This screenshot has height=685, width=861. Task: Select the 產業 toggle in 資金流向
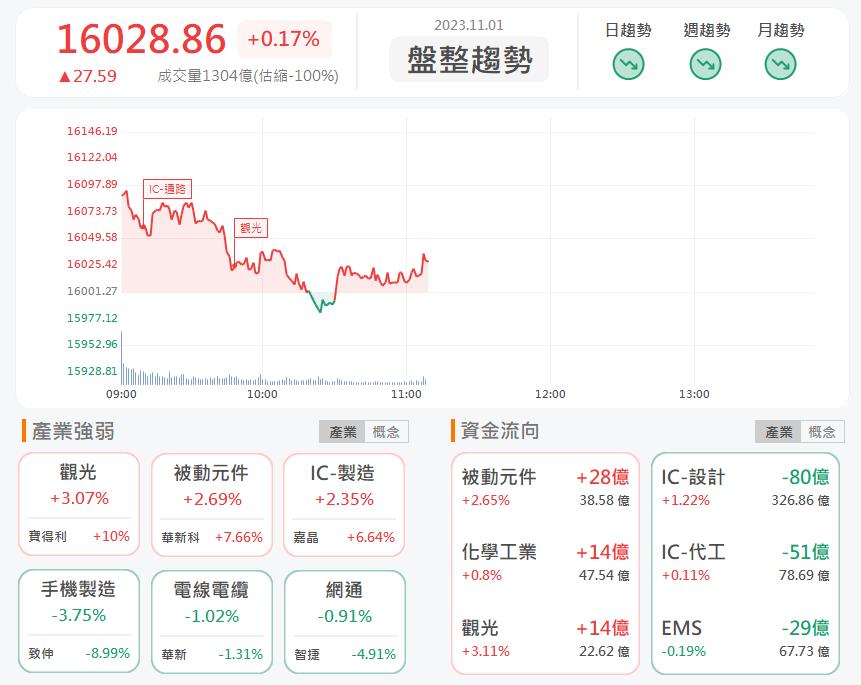pos(777,431)
